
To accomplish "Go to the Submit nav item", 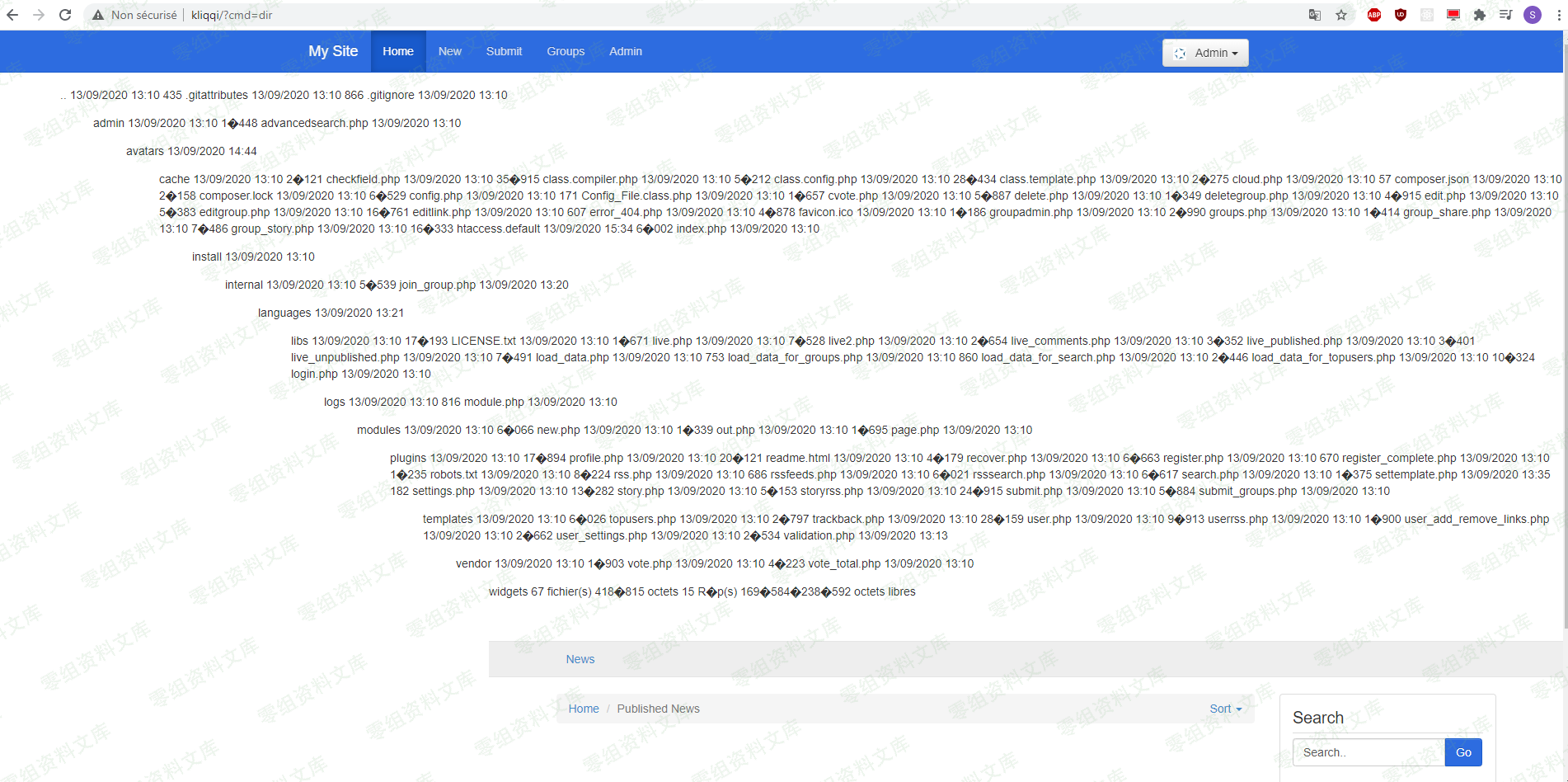I will [504, 51].
